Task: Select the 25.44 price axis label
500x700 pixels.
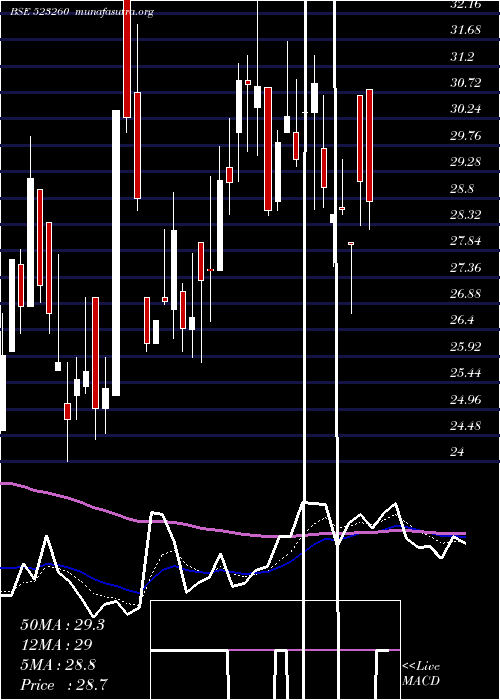Action: click(466, 373)
